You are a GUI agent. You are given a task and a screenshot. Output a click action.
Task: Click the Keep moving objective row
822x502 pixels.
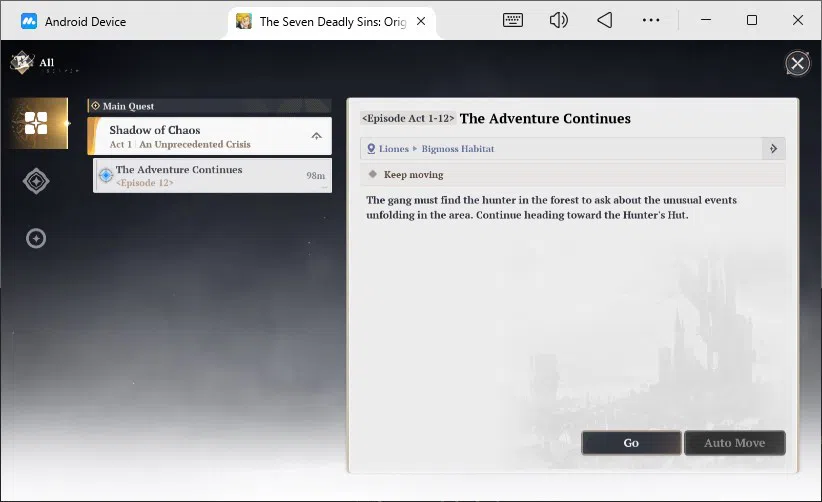pyautogui.click(x=572, y=174)
